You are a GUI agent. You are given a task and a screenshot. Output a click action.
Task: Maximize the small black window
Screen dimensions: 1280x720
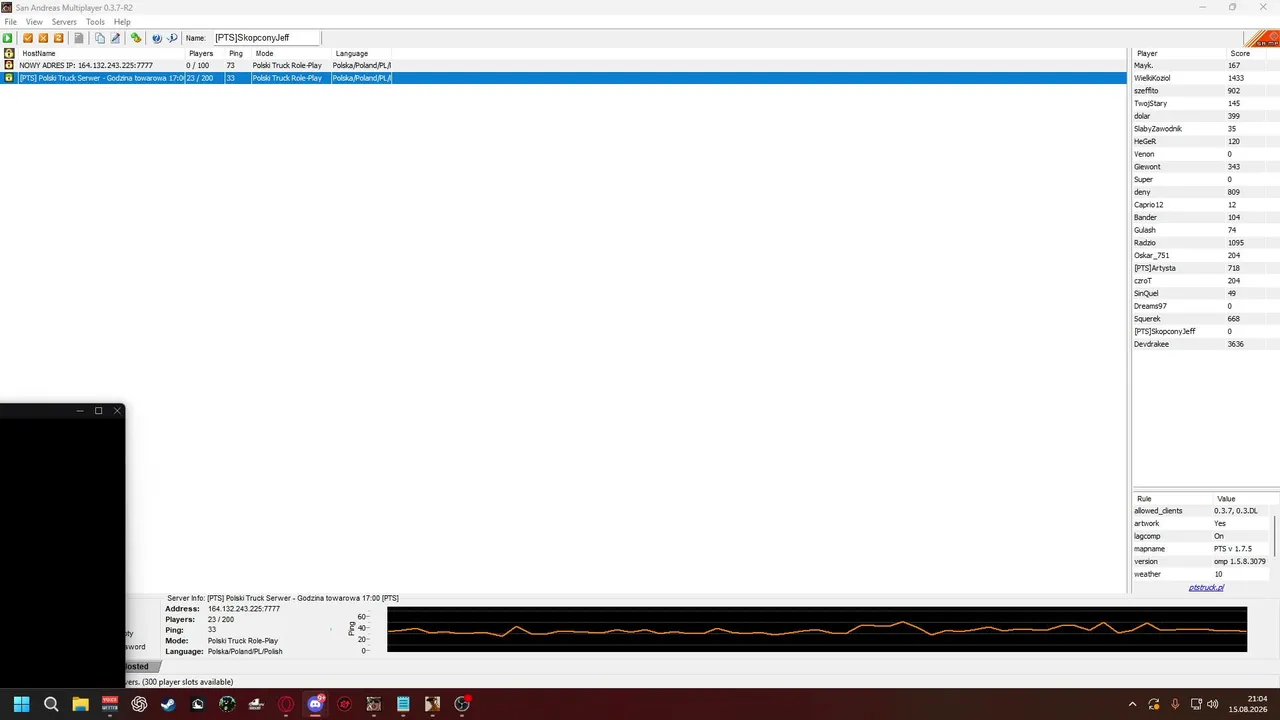98,411
